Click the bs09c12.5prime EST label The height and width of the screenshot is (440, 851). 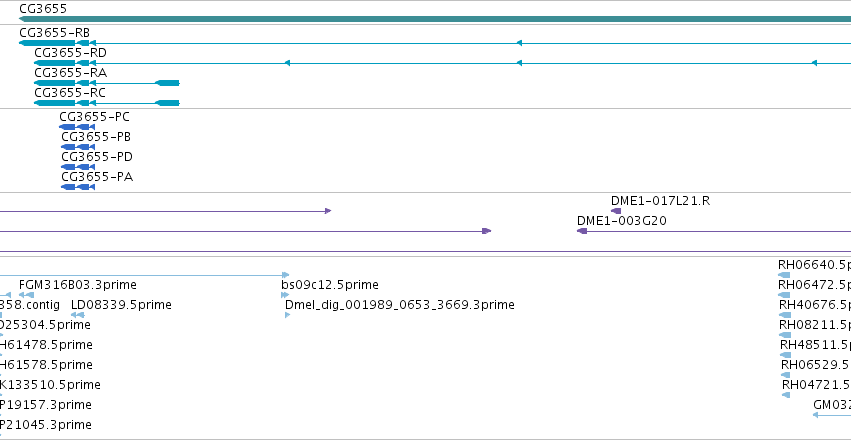click(x=330, y=285)
